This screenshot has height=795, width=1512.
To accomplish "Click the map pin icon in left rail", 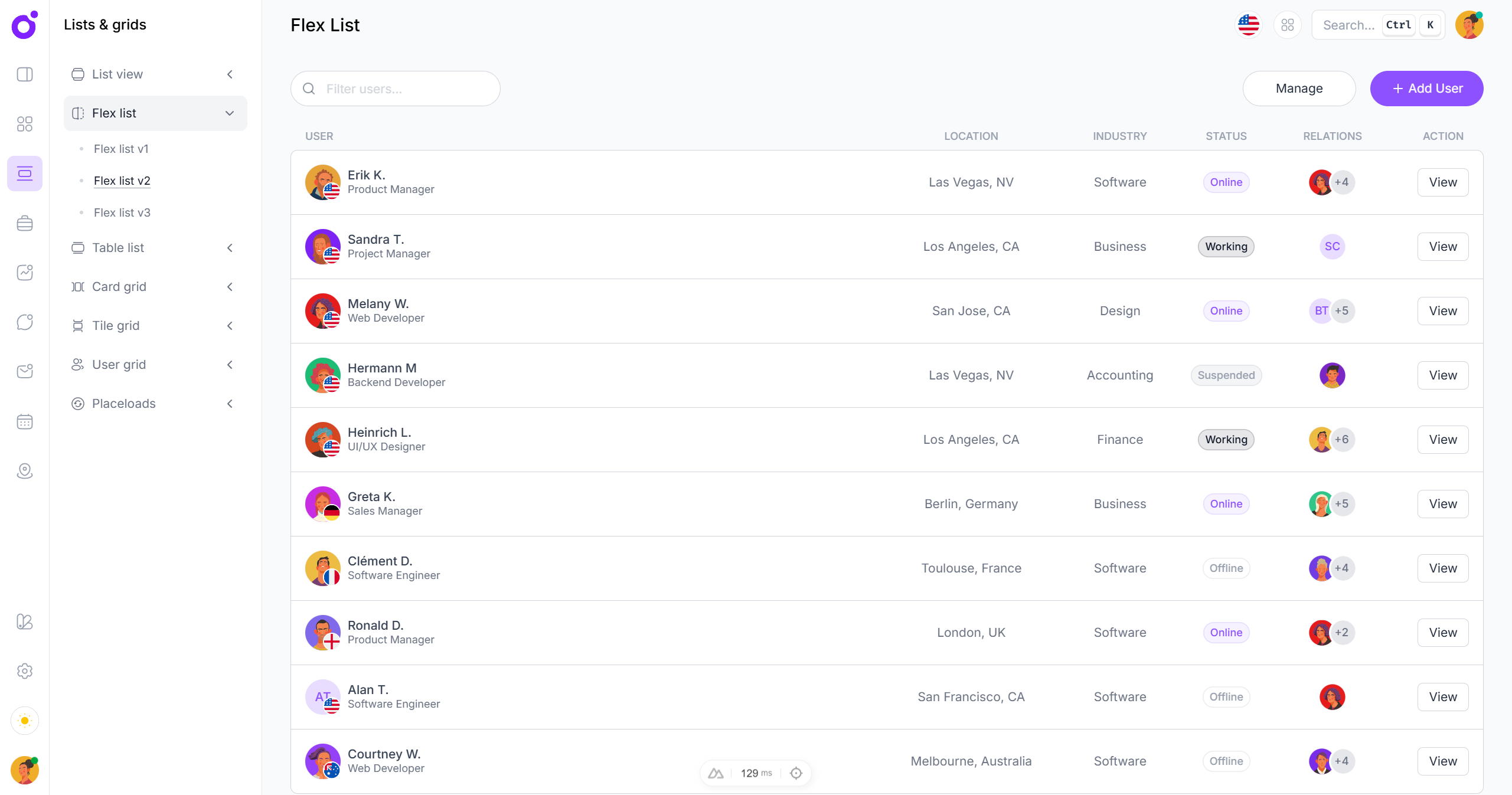I will click(x=25, y=471).
